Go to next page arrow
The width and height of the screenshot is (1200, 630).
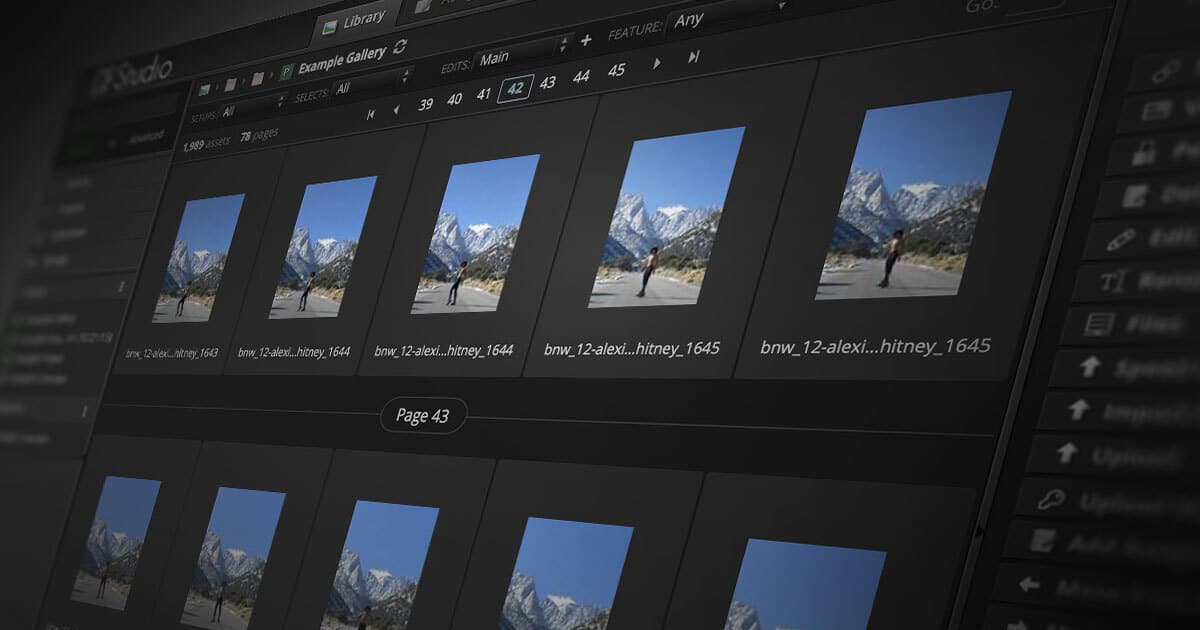pos(657,63)
